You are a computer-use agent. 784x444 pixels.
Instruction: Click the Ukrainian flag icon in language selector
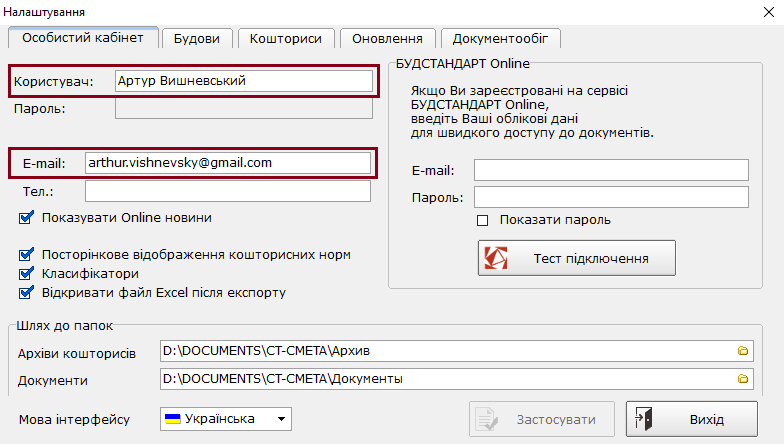tap(172, 419)
